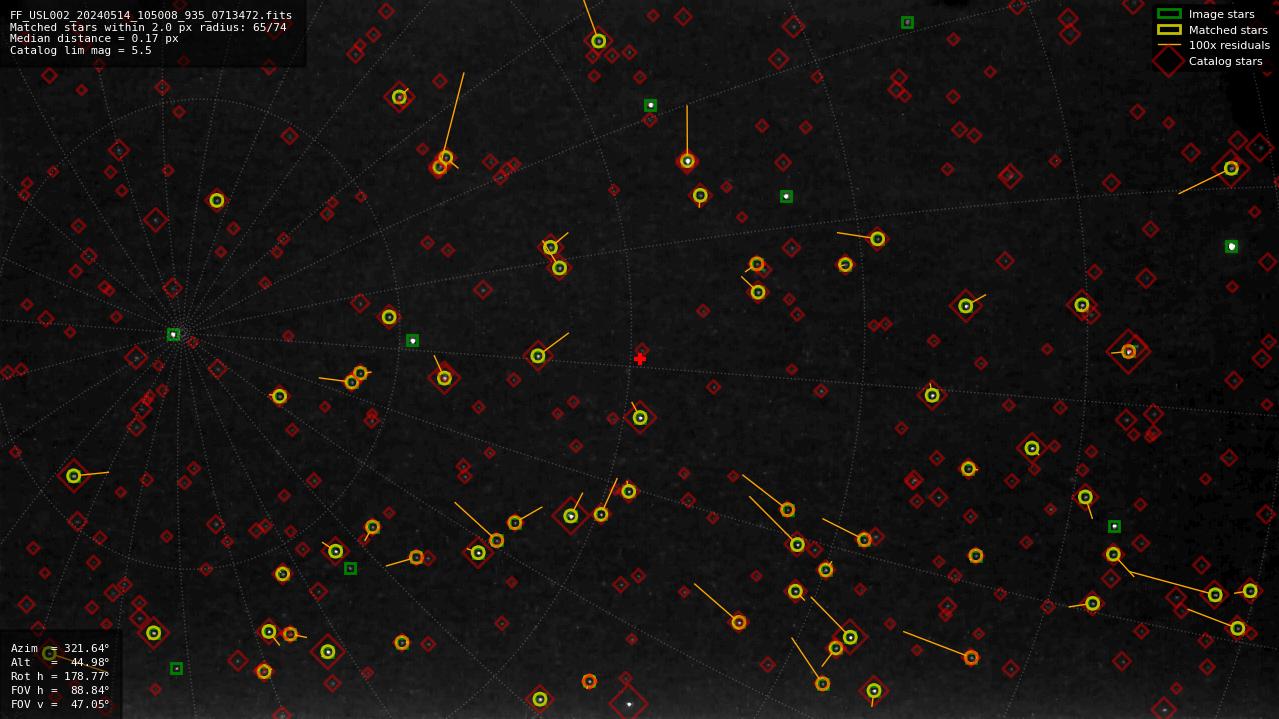This screenshot has width=1279, height=719.
Task: Click the red cross field-center marker
Action: click(640, 359)
